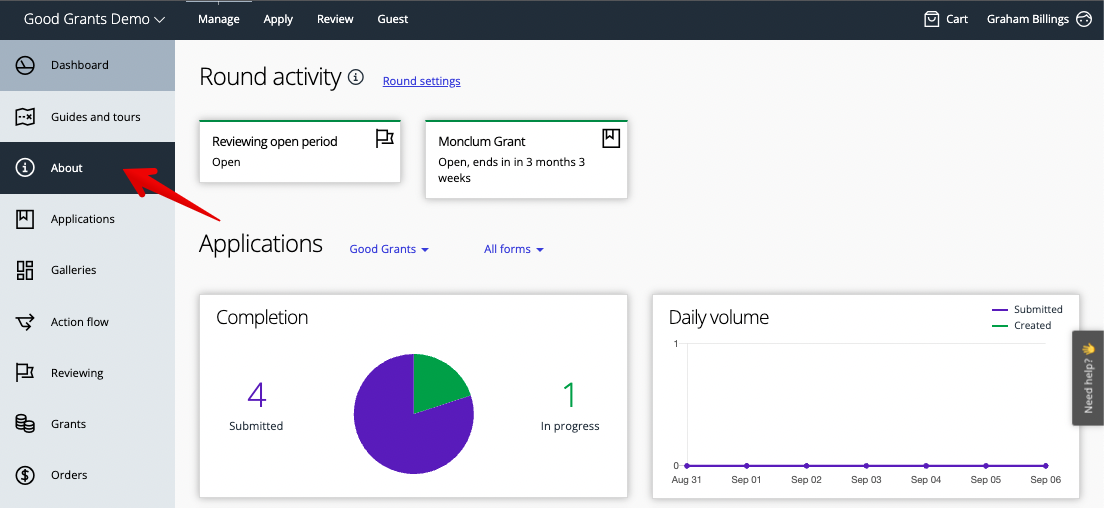Open Reviewing in the sidebar
This screenshot has height=508, width=1104.
click(87, 373)
